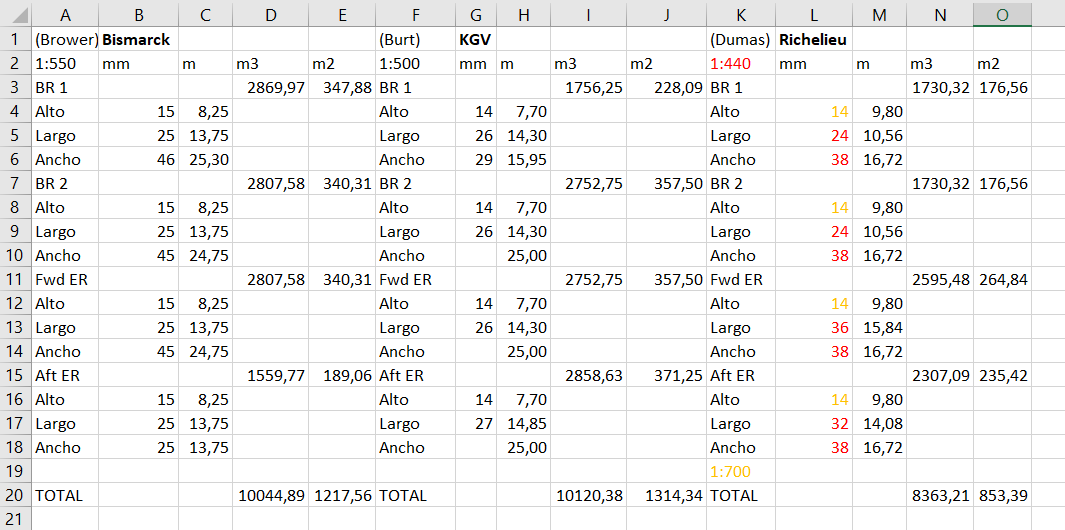Select the highlighted column header O

pyautogui.click(x=1002, y=14)
